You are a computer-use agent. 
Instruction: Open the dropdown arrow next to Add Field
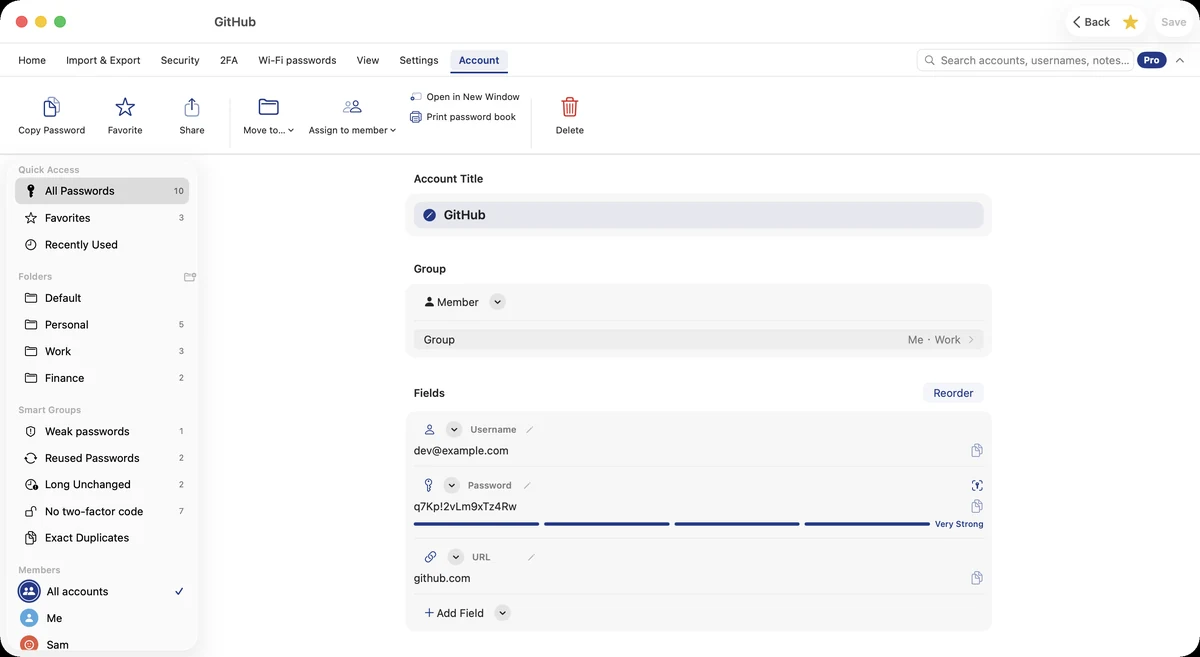click(502, 613)
